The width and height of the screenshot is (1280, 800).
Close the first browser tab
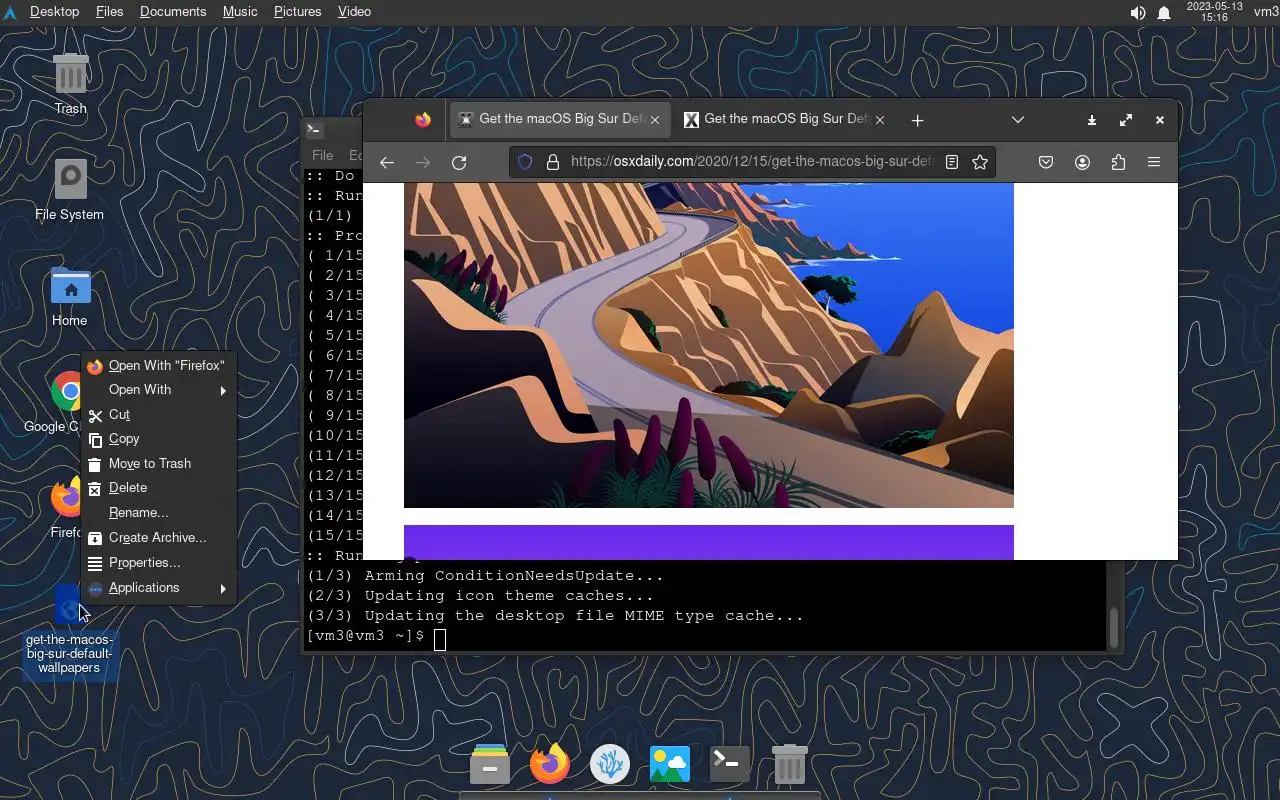[x=655, y=120]
